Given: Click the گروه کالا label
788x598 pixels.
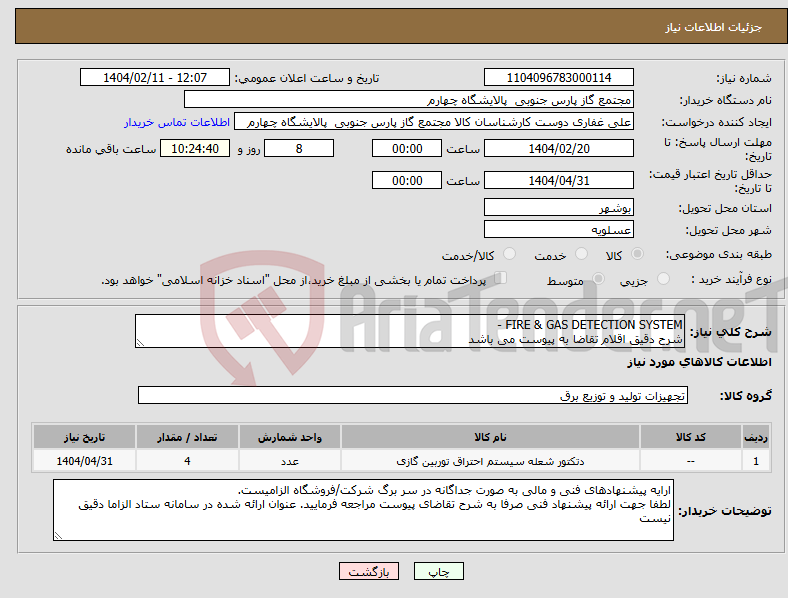Looking at the screenshot, I should 746,396.
